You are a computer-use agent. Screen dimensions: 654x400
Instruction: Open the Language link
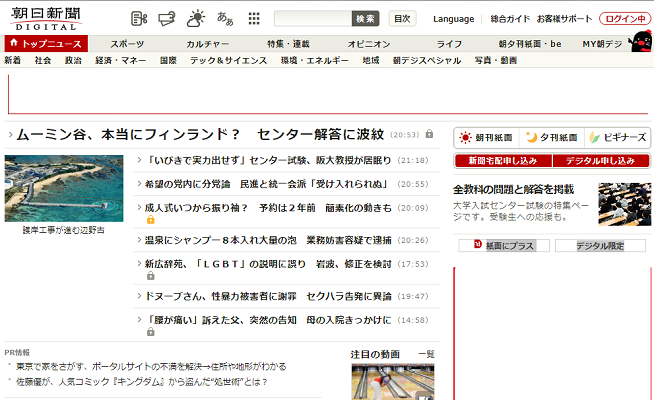coord(453,19)
